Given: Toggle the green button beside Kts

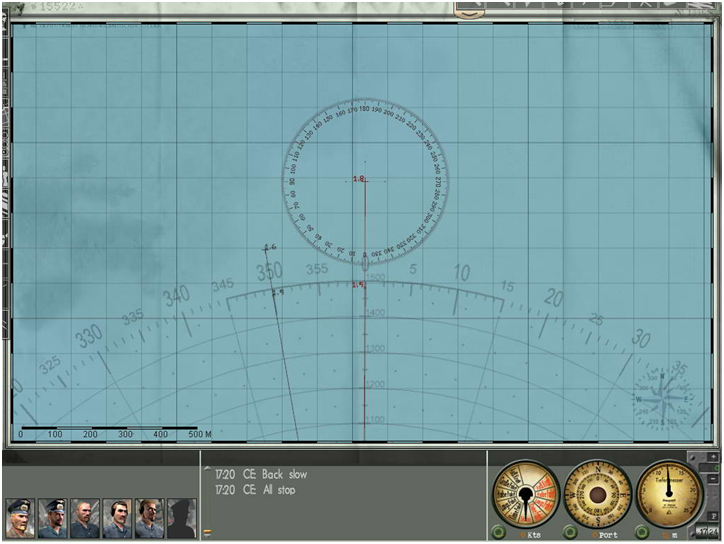Looking at the screenshot, I should click(x=498, y=532).
